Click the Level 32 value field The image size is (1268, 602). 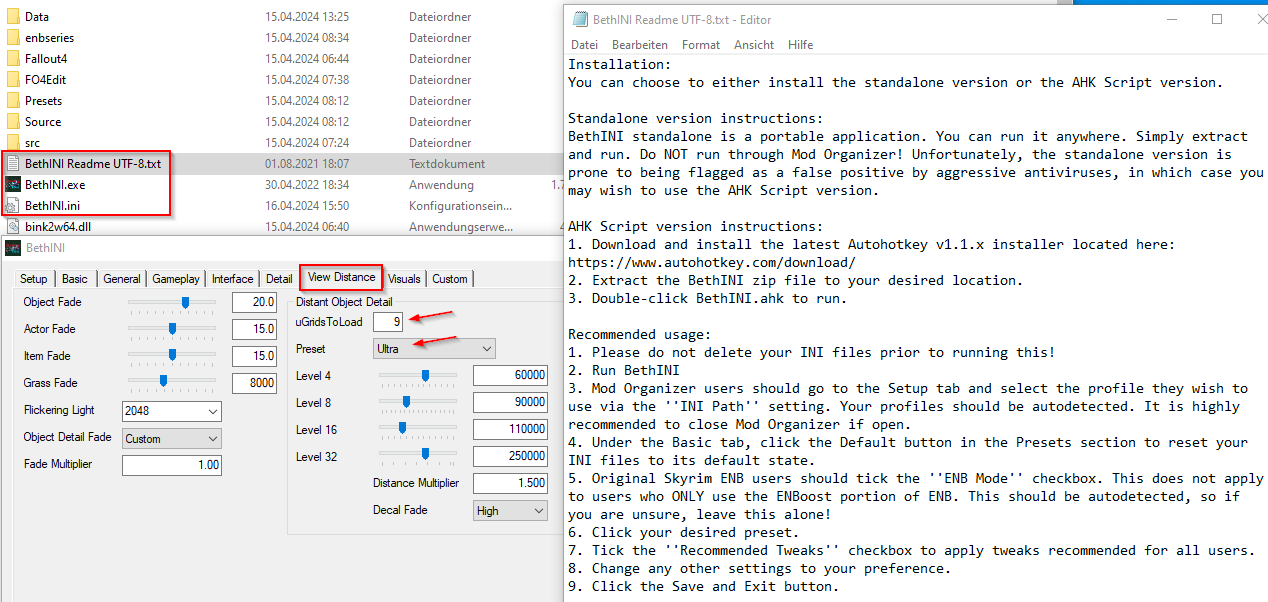[x=510, y=456]
